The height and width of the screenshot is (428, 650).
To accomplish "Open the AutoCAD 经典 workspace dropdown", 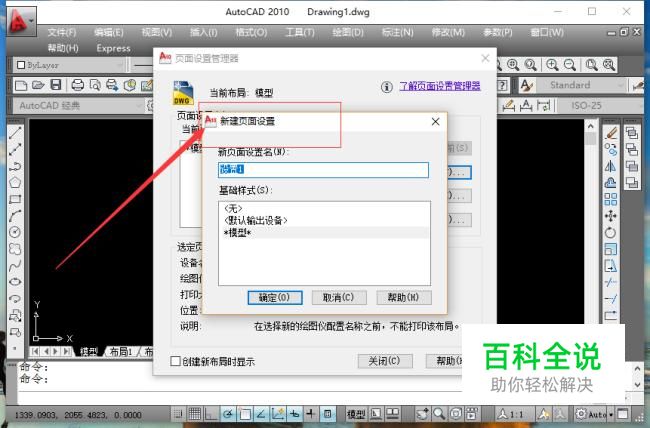I will pos(79,106).
